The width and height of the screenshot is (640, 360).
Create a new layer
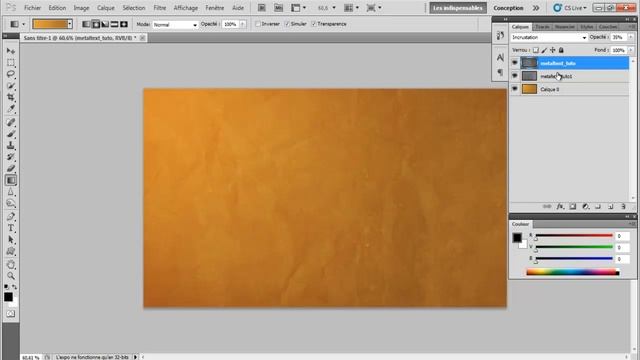[611, 207]
